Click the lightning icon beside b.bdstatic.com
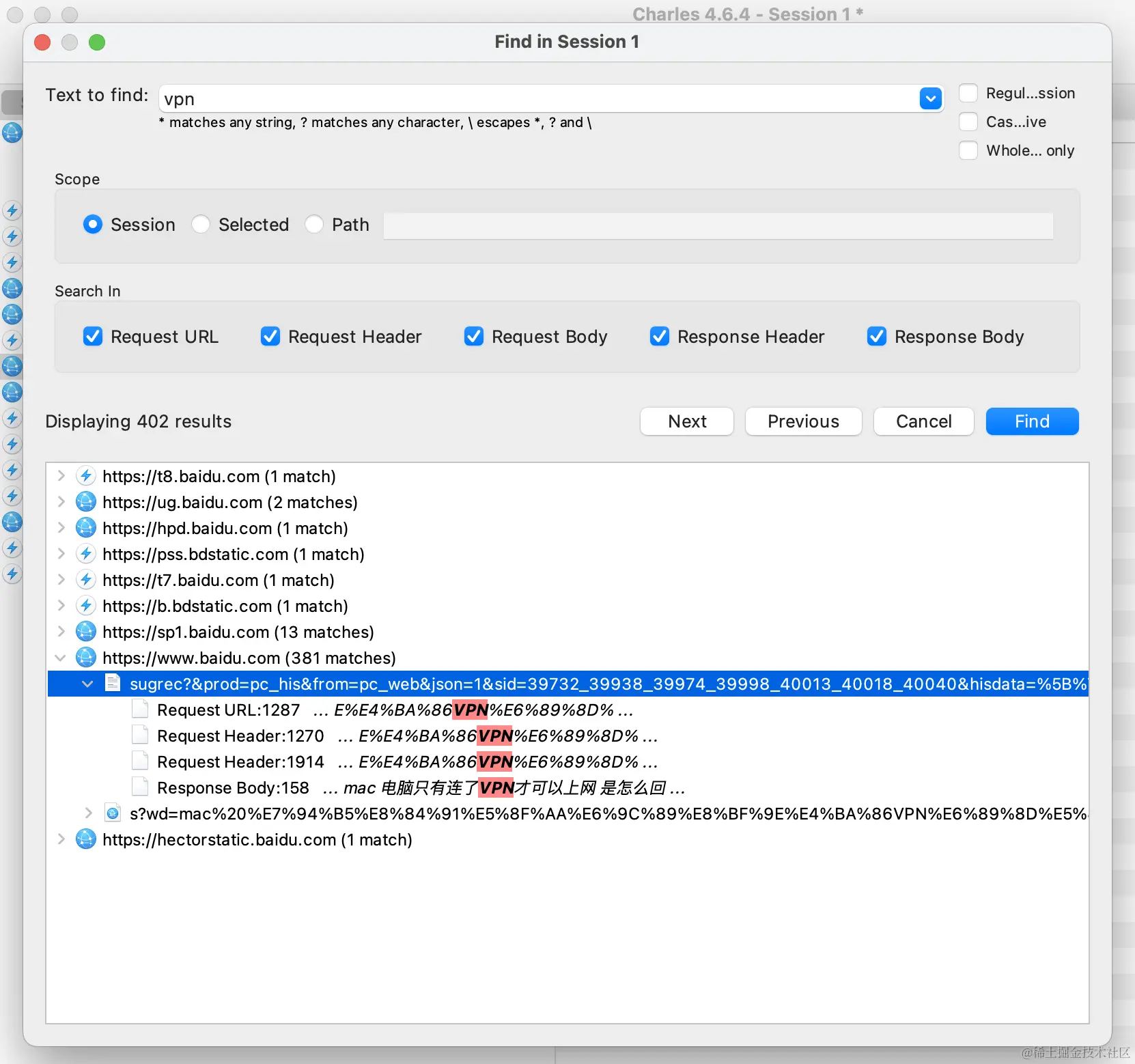The width and height of the screenshot is (1135, 1064). [85, 606]
